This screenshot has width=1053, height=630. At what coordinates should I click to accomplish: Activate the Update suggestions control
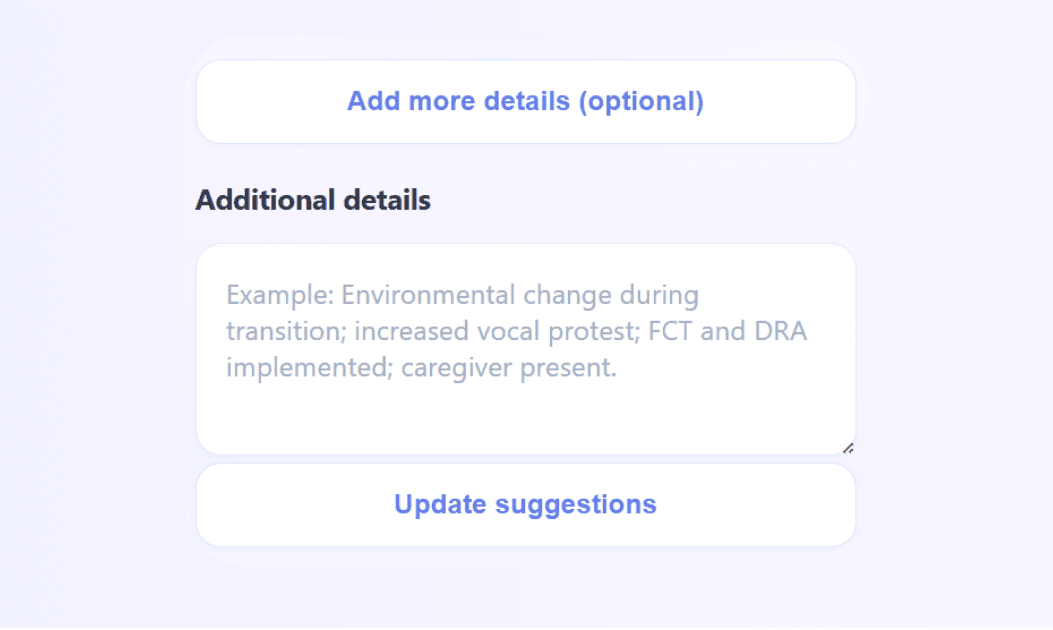point(525,504)
